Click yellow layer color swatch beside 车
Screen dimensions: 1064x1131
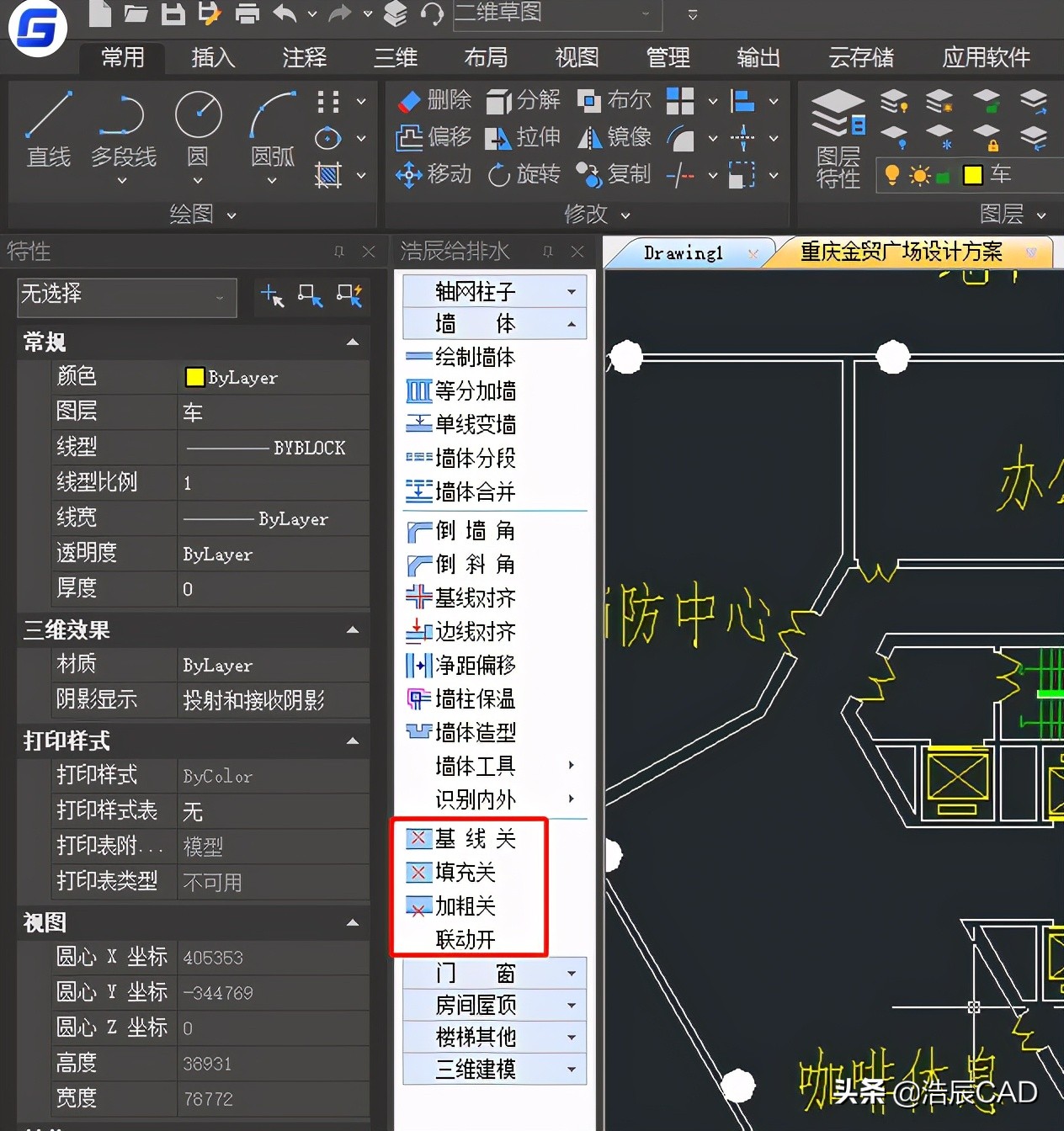tap(973, 175)
